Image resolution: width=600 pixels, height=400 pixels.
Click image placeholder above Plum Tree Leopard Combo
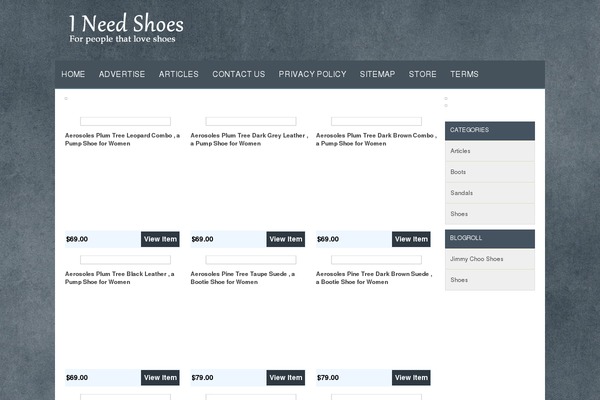tap(126, 121)
